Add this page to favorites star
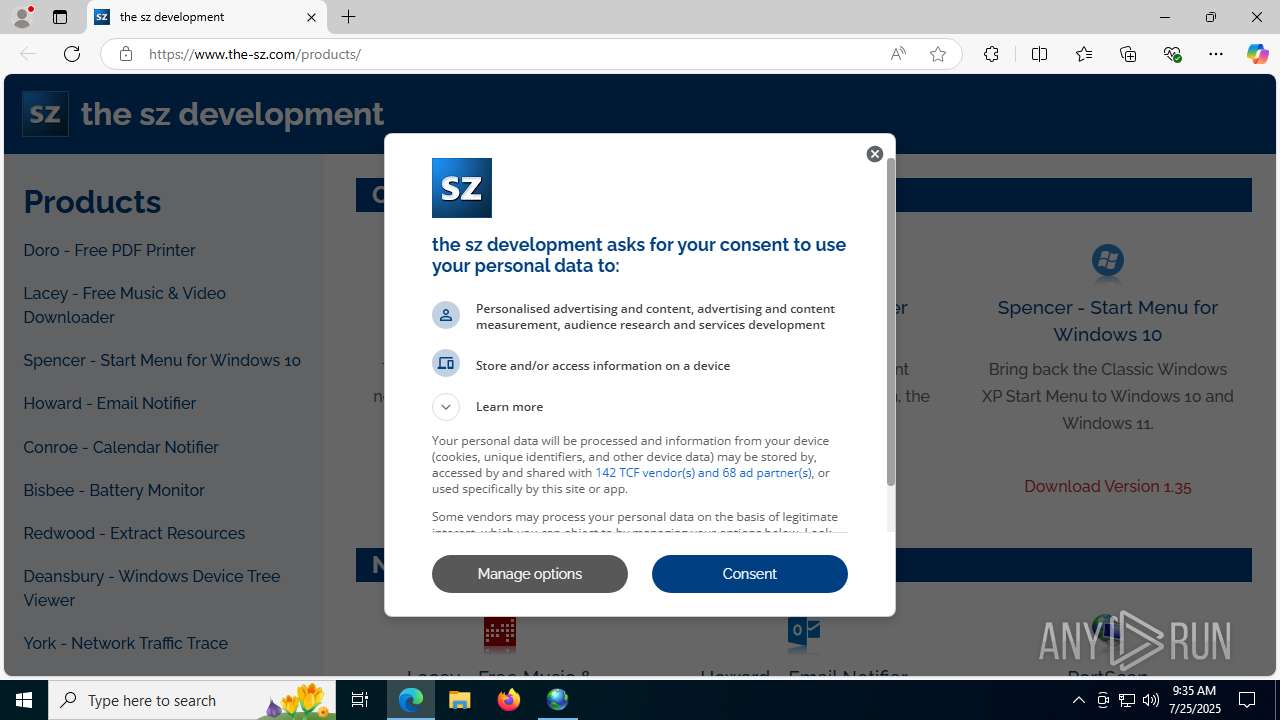Viewport: 1280px width, 720px height. click(938, 54)
